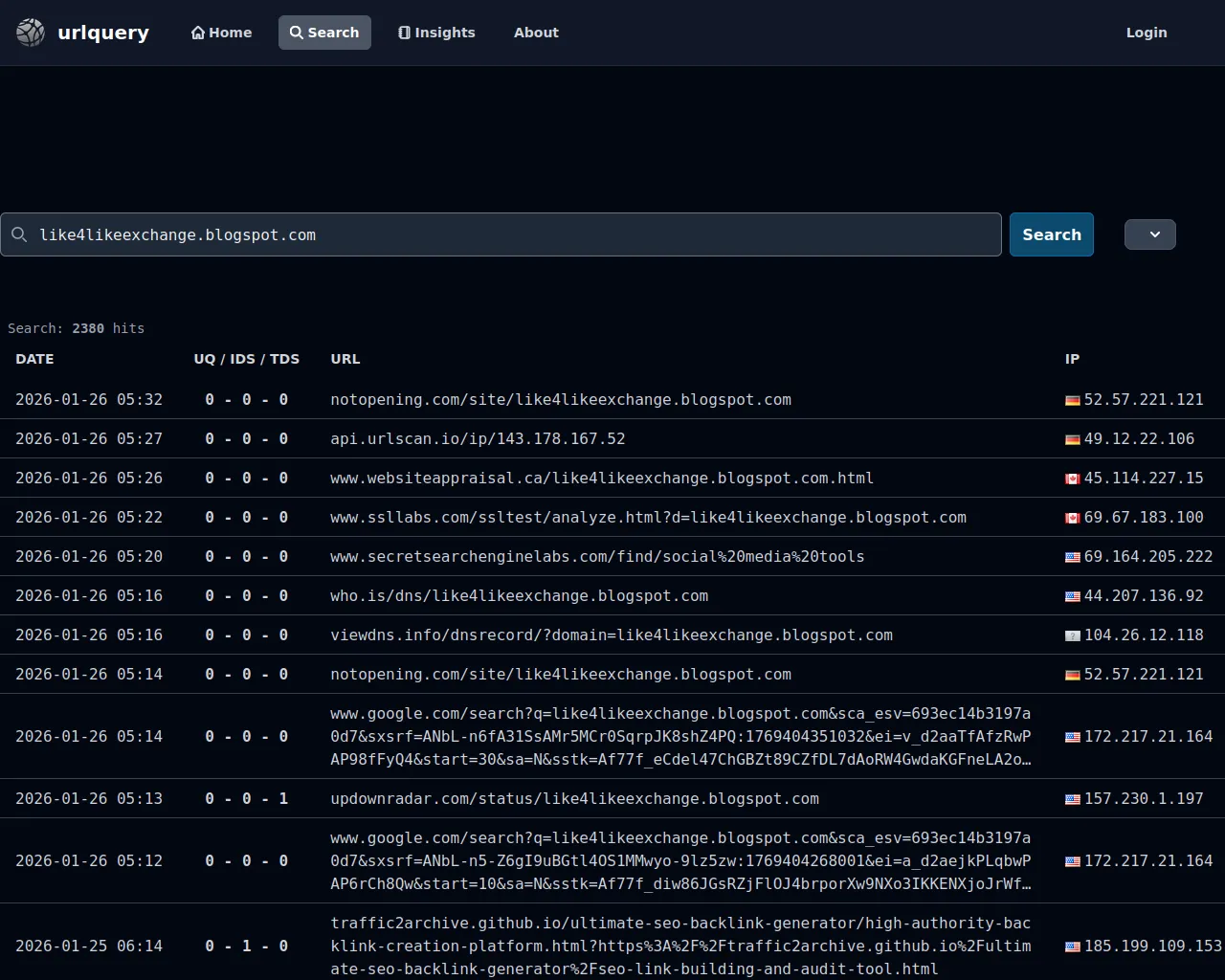1225x980 pixels.
Task: Click German flag beside 52.57.221.121 top row
Action: point(1073,400)
